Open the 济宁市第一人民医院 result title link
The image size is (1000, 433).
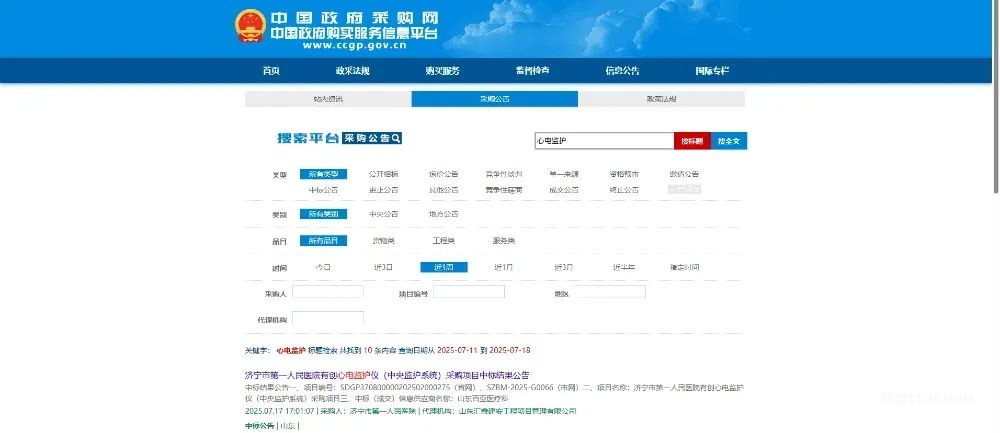387,375
